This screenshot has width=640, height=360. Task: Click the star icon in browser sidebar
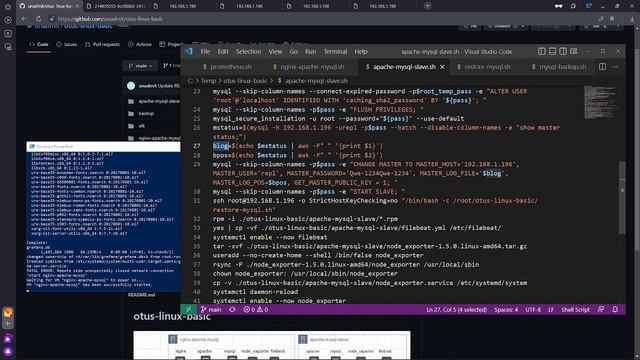(8, 7)
